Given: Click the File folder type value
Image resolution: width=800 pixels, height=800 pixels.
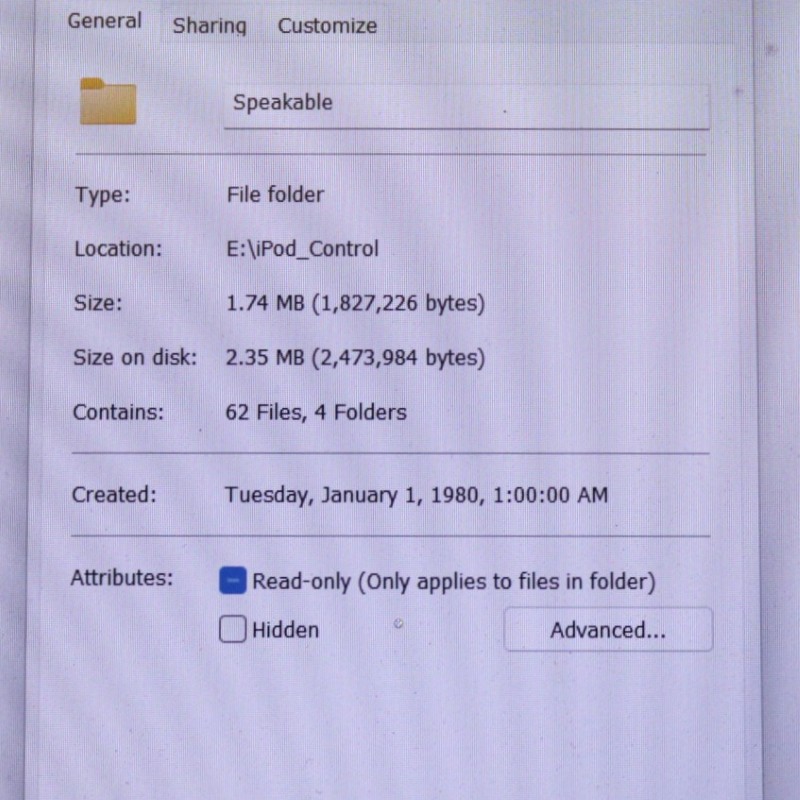Looking at the screenshot, I should pos(275,195).
